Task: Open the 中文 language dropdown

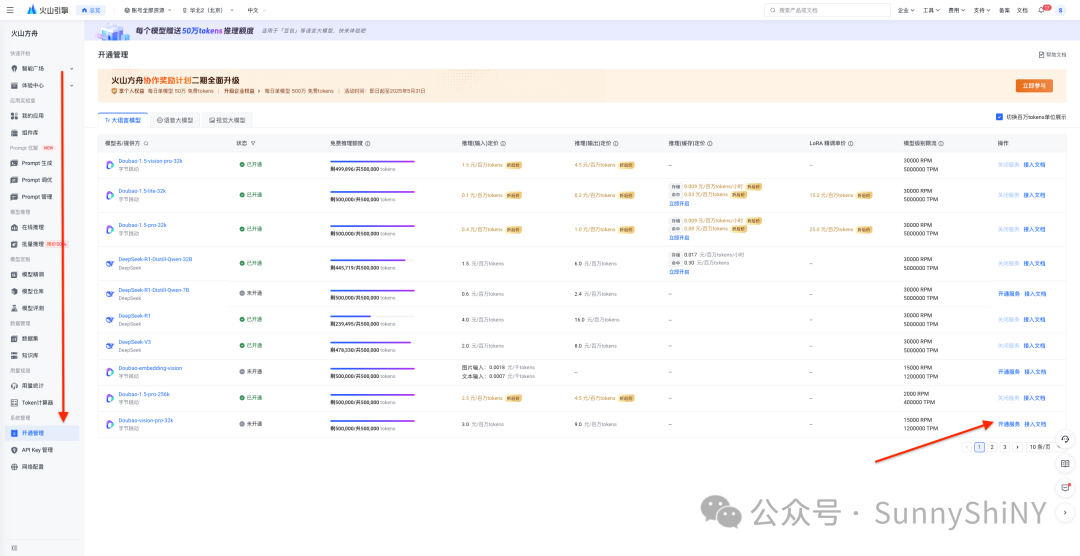Action: click(256, 10)
